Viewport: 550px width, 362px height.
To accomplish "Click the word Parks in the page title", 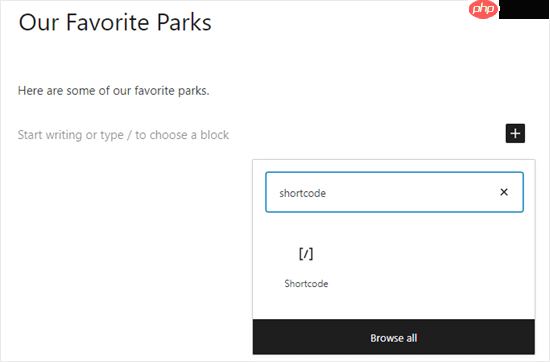I will click(x=184, y=22).
